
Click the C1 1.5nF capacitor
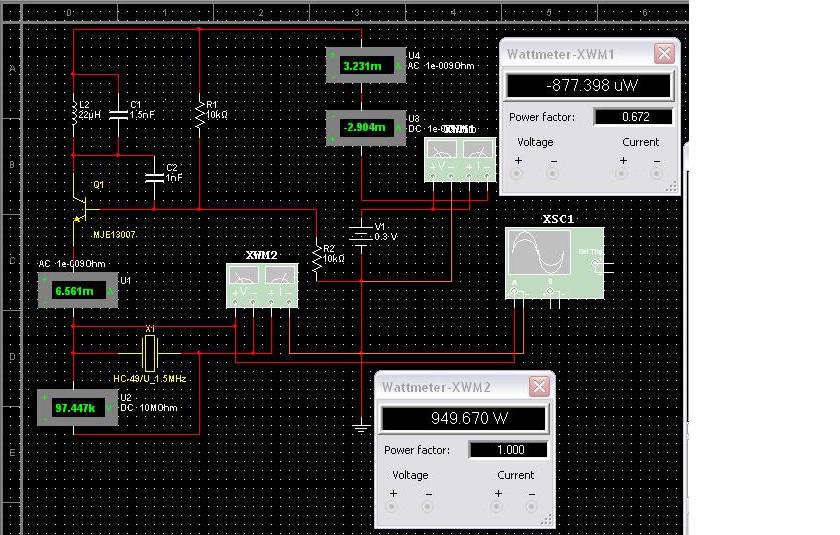118,112
